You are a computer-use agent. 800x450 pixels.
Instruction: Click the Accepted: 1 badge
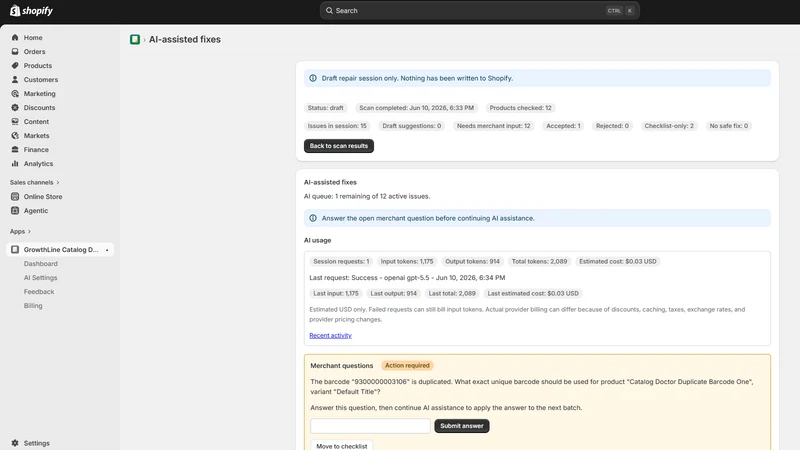tap(563, 126)
